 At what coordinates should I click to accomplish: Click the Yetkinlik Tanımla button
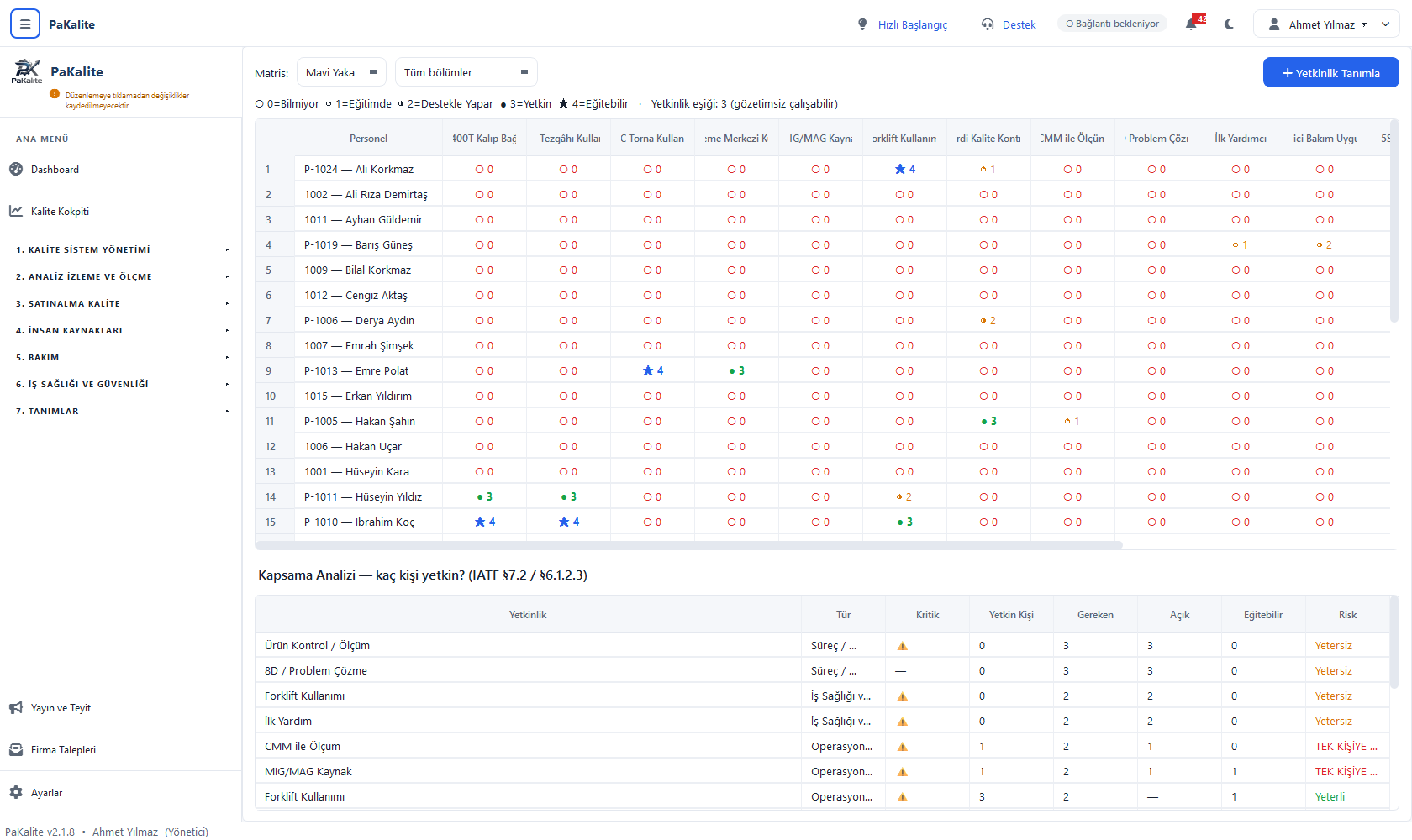1330,73
